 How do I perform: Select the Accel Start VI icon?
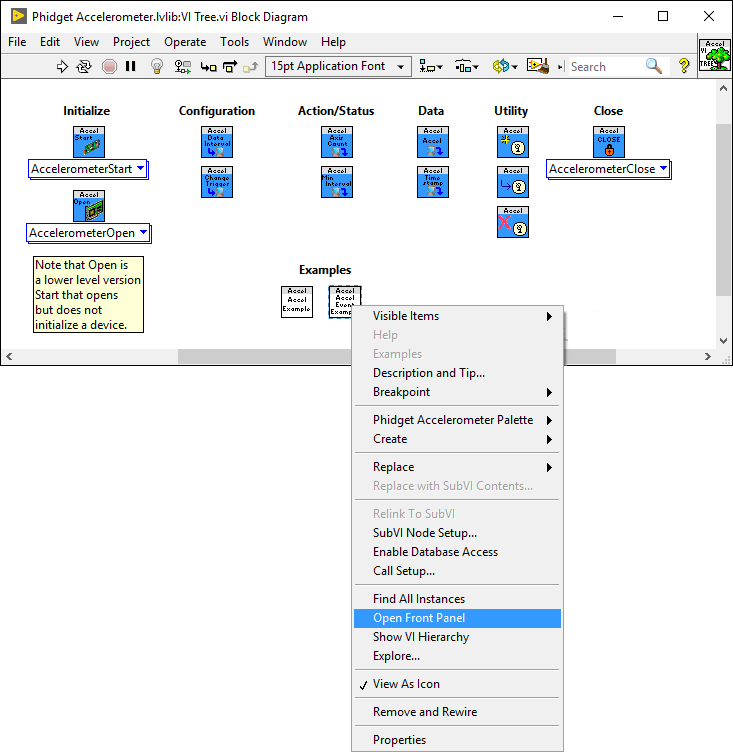tap(89, 142)
